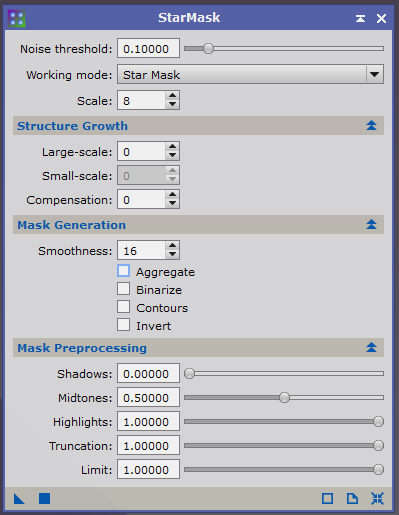Increase Large-scale value with up arrow

click(x=172, y=147)
